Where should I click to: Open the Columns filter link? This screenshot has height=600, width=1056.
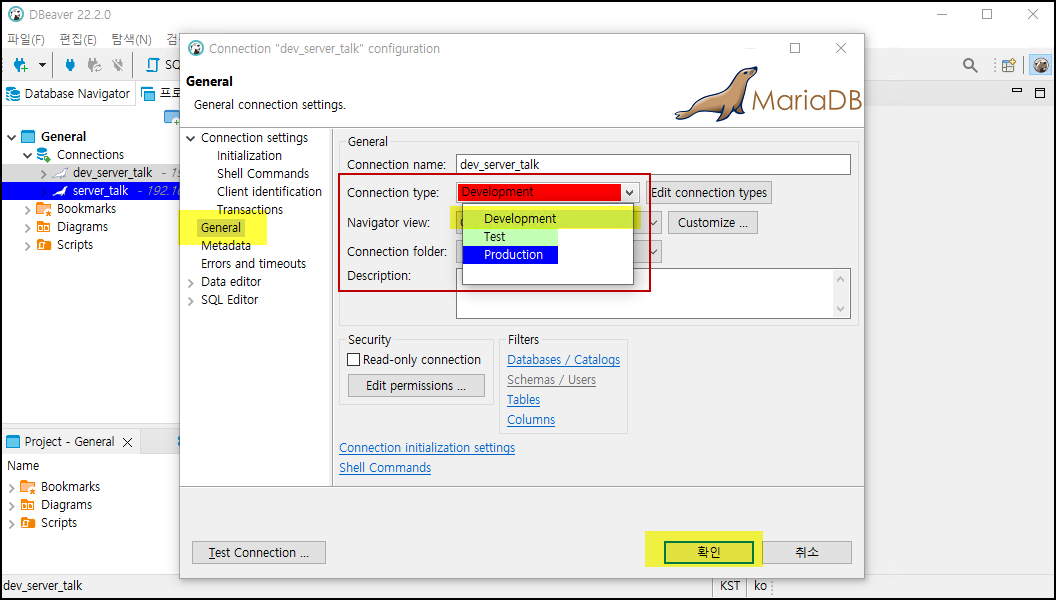coord(531,420)
